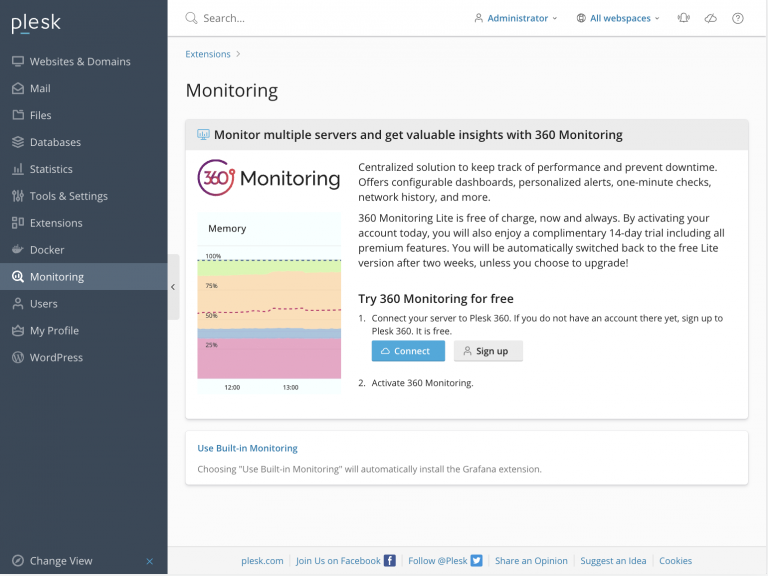The height and width of the screenshot is (576, 768).
Task: Click the Connect button
Action: click(x=408, y=351)
